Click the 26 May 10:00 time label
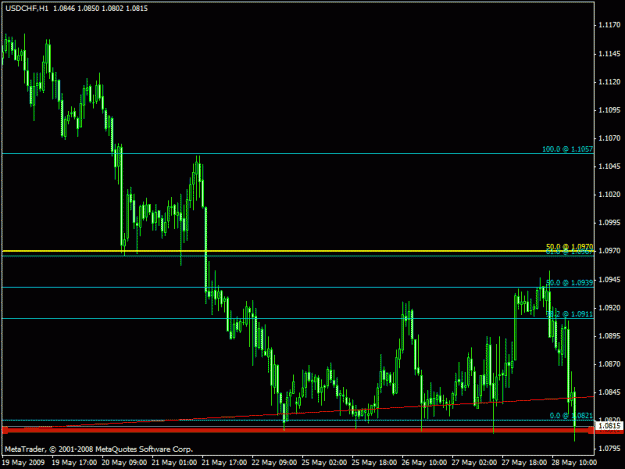The width and height of the screenshot is (625, 469). point(424,463)
